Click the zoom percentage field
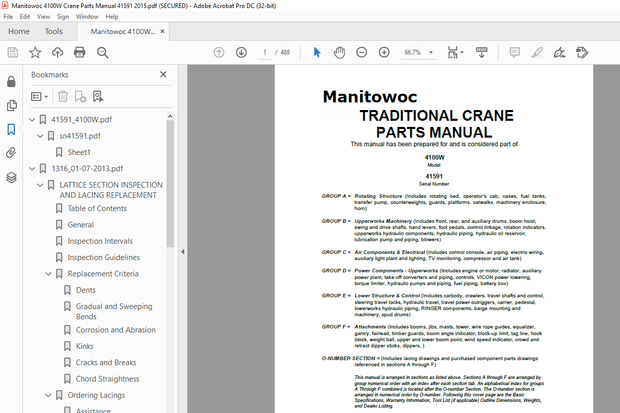 click(412, 52)
